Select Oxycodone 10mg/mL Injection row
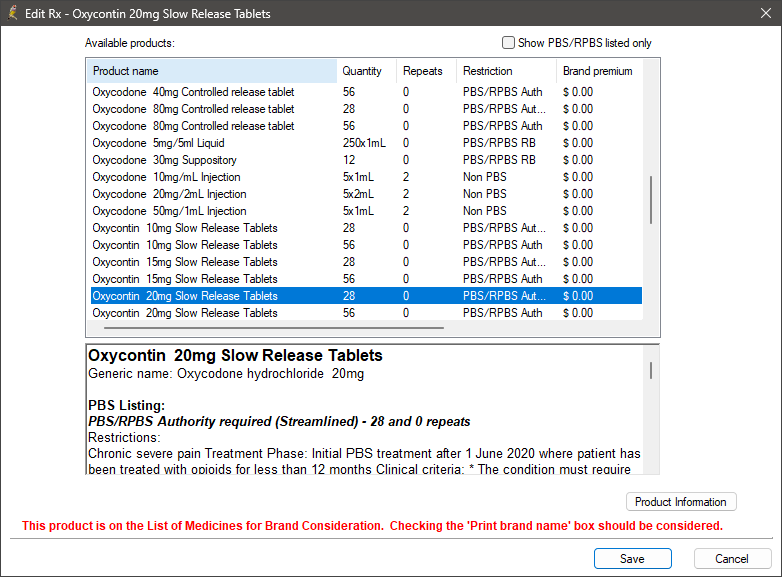Screen dimensions: 782x577 point(366,177)
